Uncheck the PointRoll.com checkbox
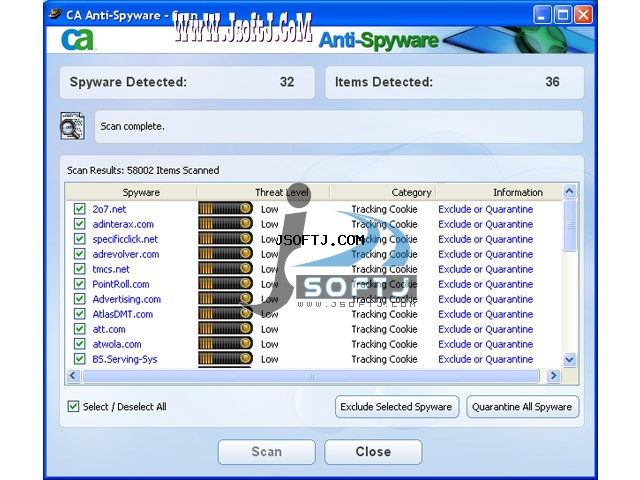This screenshot has width=640, height=480. click(80, 284)
